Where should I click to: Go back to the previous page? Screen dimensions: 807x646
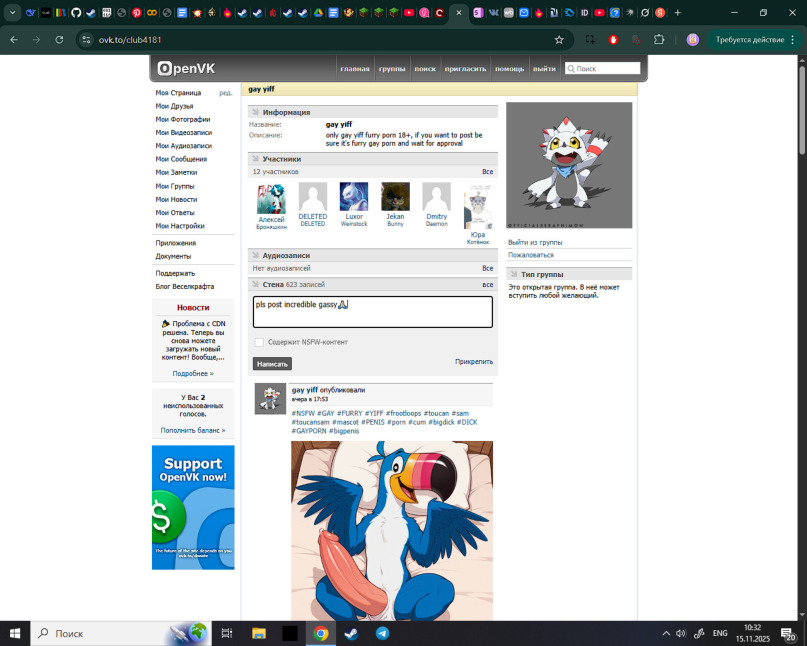click(x=14, y=40)
